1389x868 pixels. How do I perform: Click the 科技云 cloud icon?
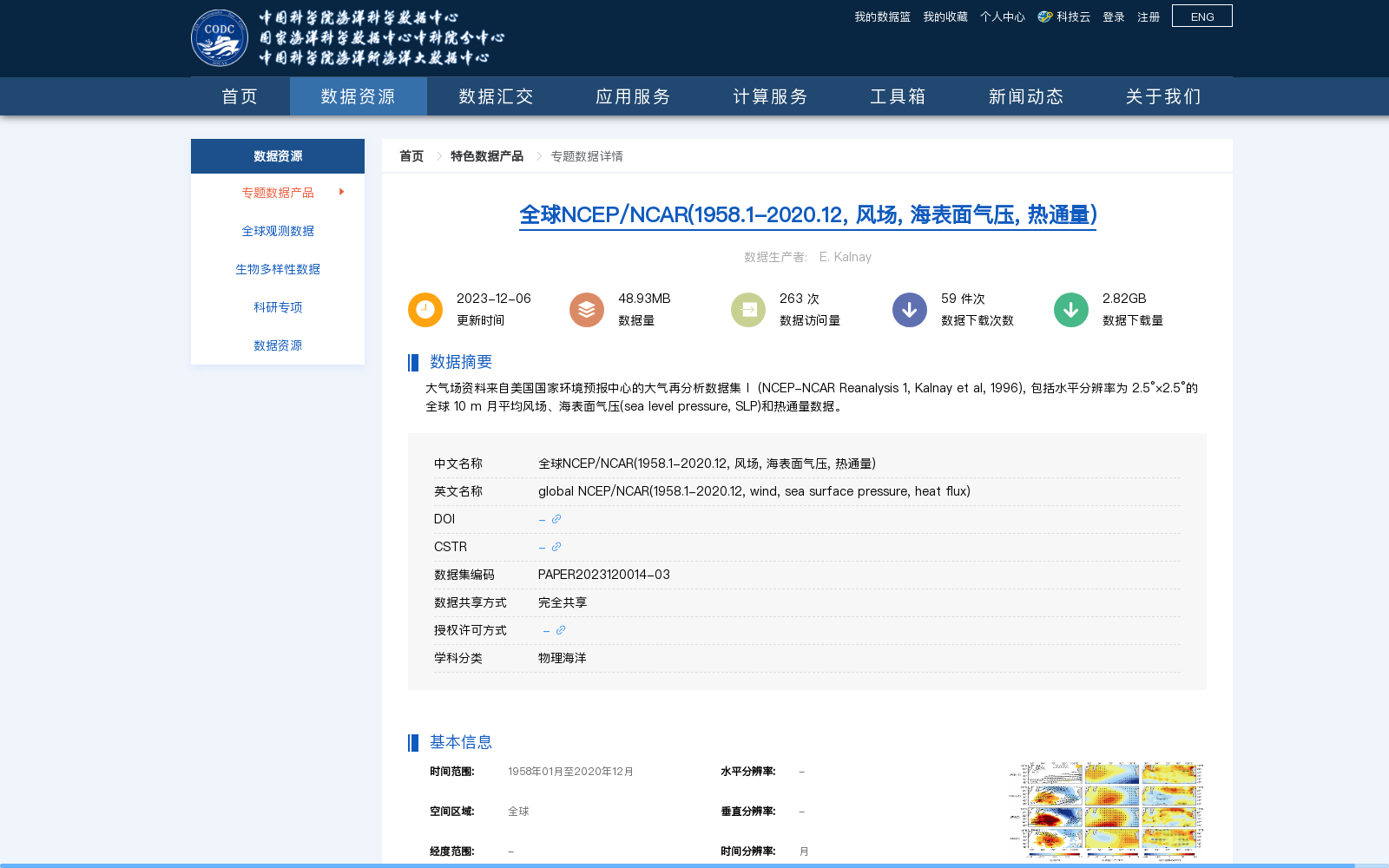(x=1045, y=16)
